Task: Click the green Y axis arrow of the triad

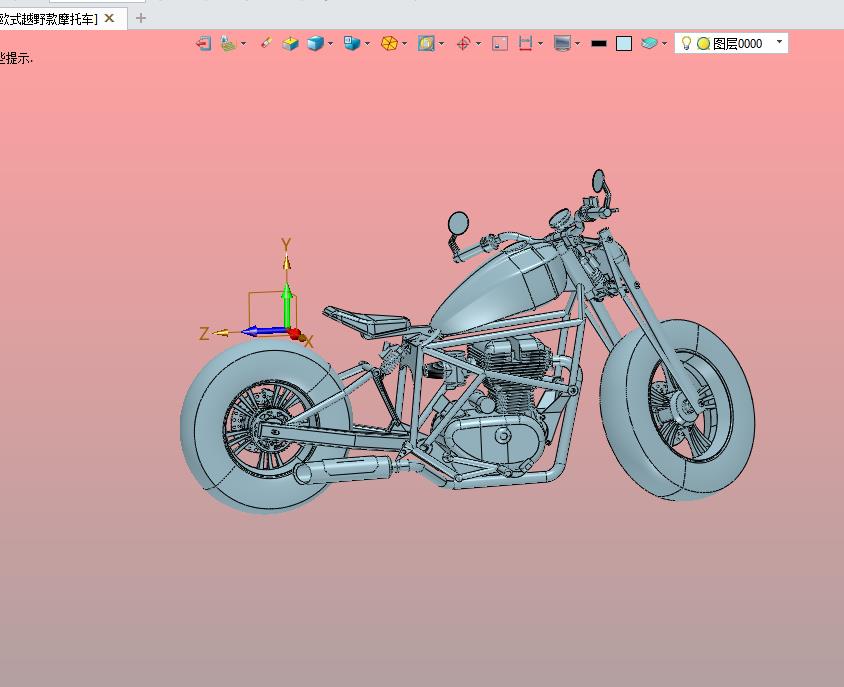Action: 287,304
